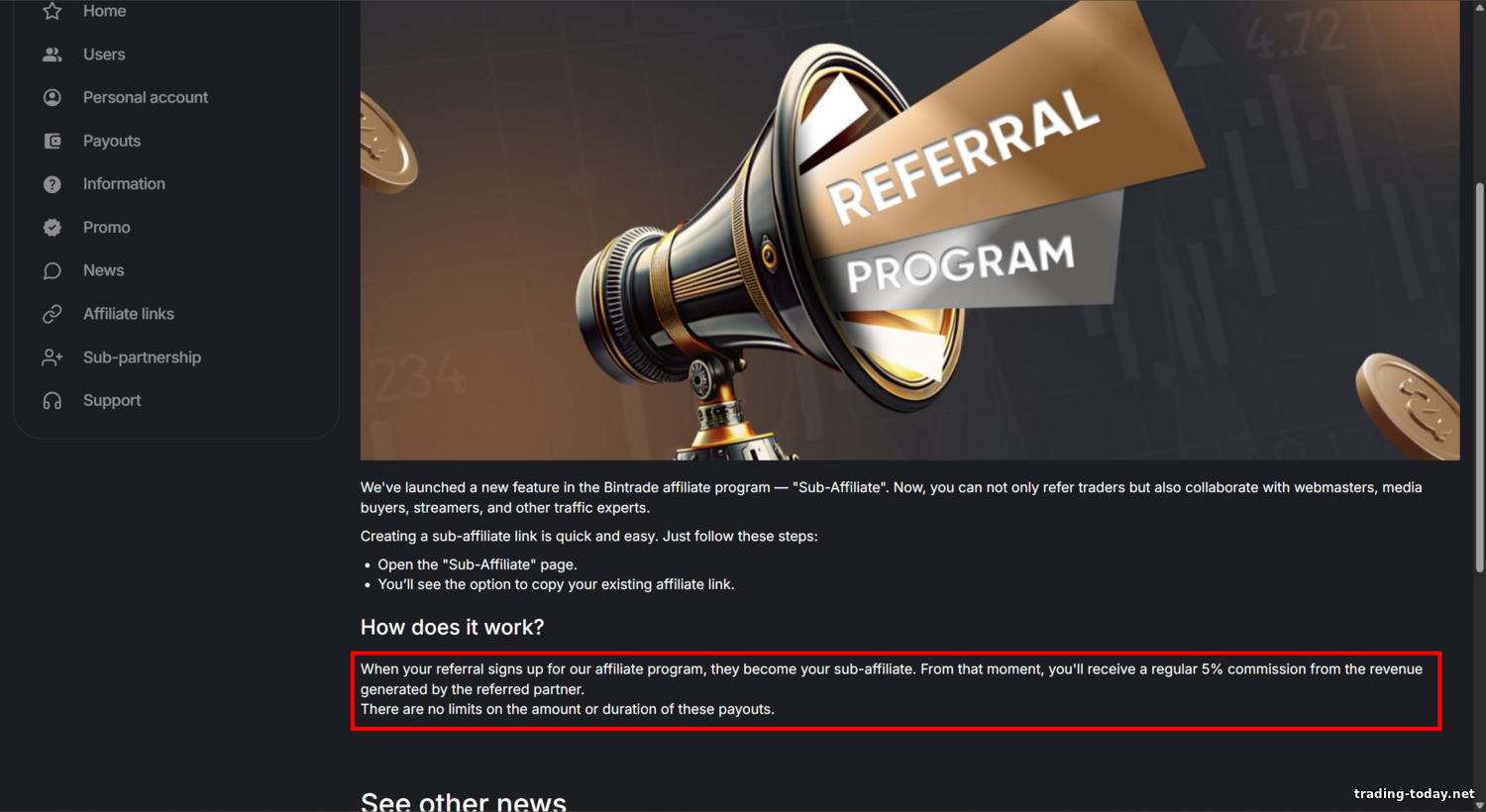Select the Affiliate links text label

tap(129, 314)
